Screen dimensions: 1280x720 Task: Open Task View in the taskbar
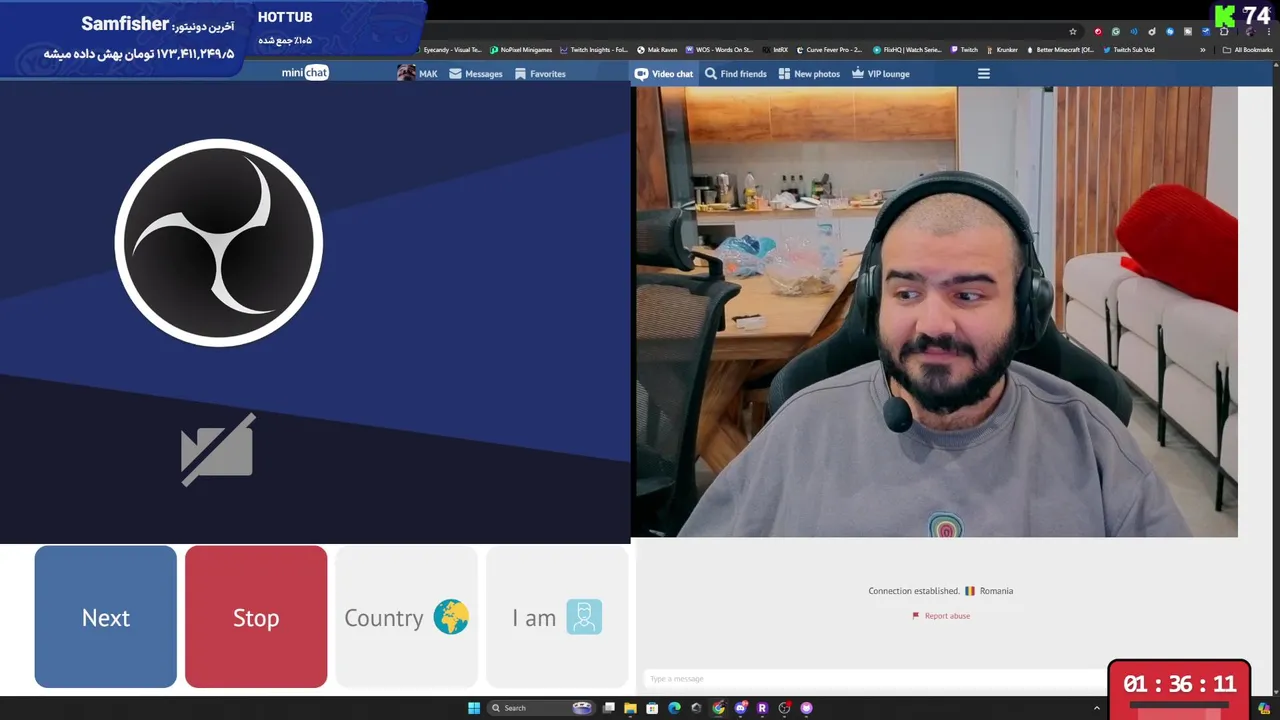609,708
